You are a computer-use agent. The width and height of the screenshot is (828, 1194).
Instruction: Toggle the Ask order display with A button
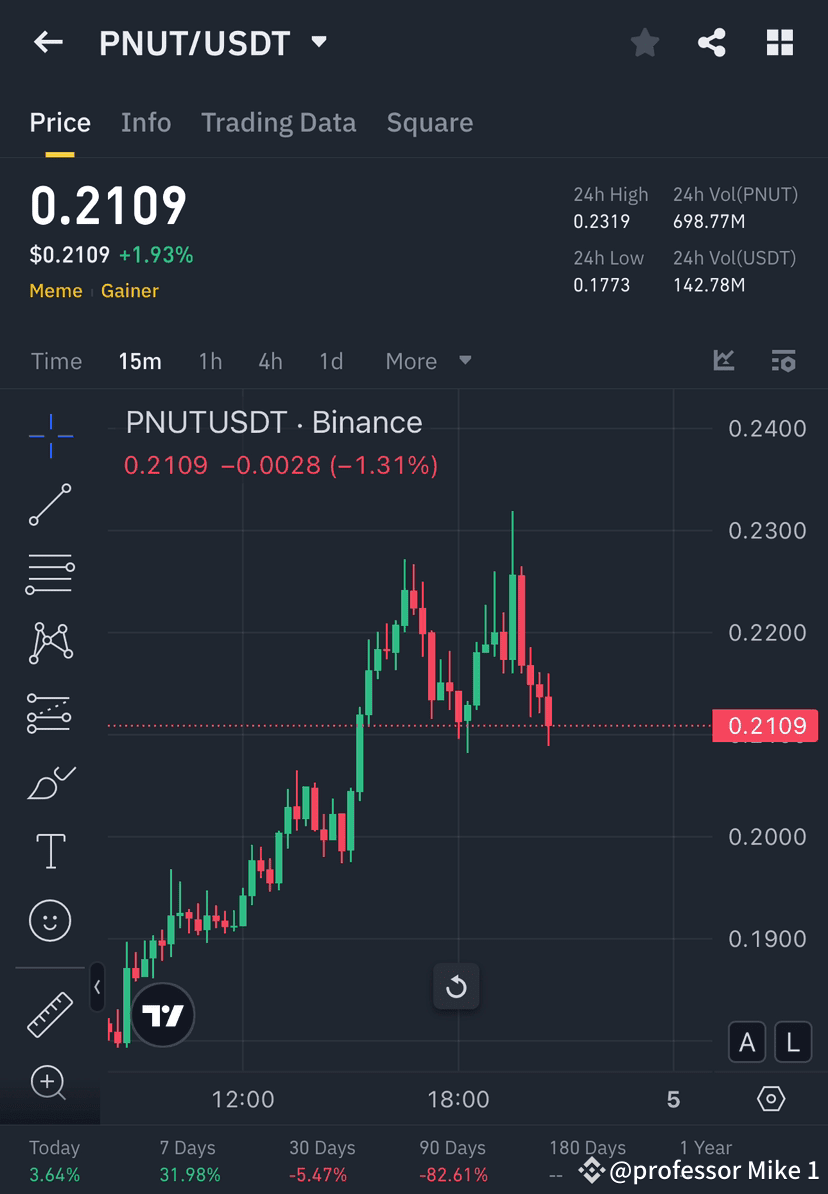[x=747, y=1041]
